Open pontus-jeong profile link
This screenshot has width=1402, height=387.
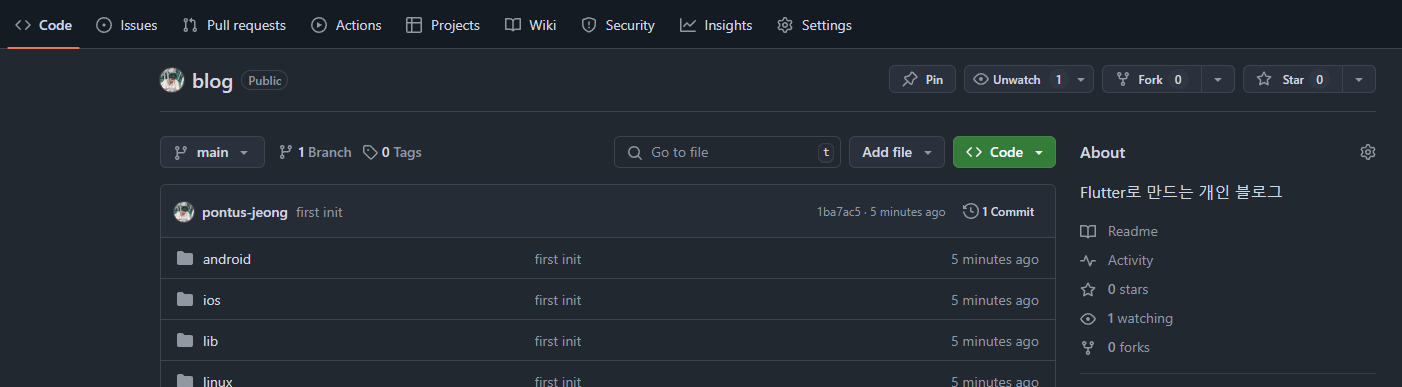click(x=245, y=212)
